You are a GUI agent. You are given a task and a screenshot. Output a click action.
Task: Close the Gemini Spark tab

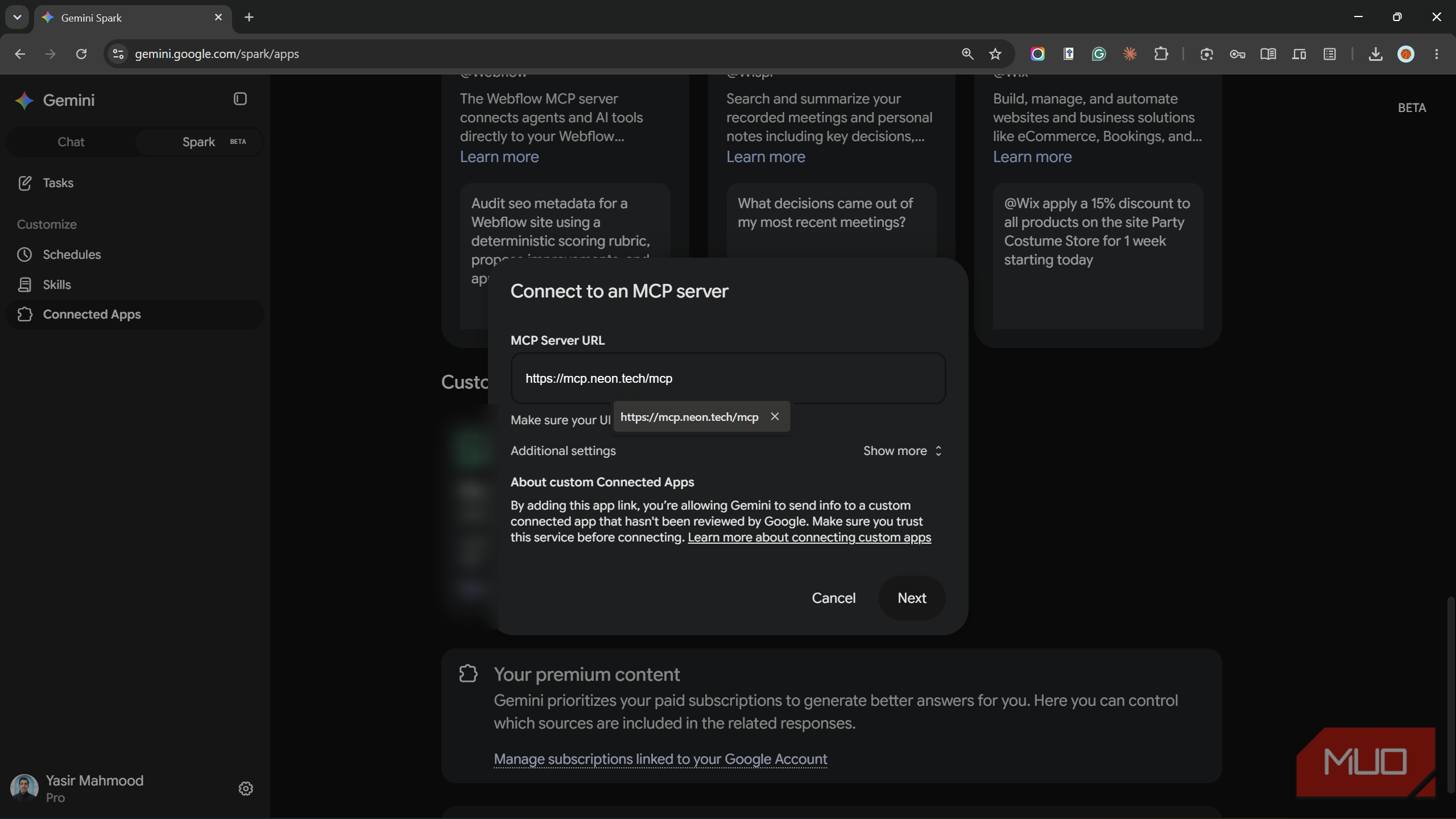[x=218, y=17]
